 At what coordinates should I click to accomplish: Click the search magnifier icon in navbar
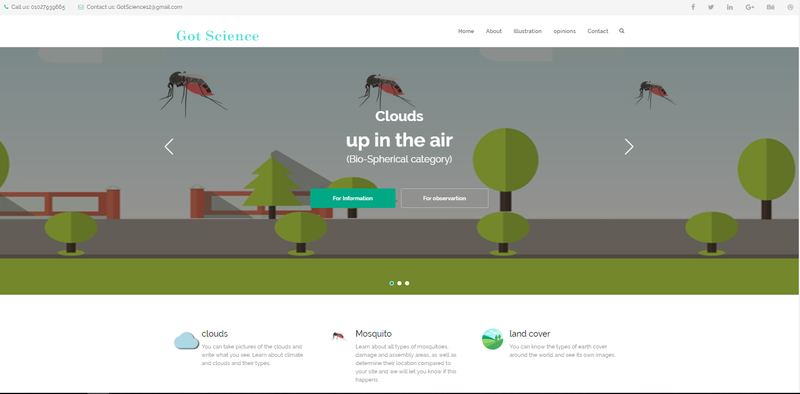coord(621,31)
